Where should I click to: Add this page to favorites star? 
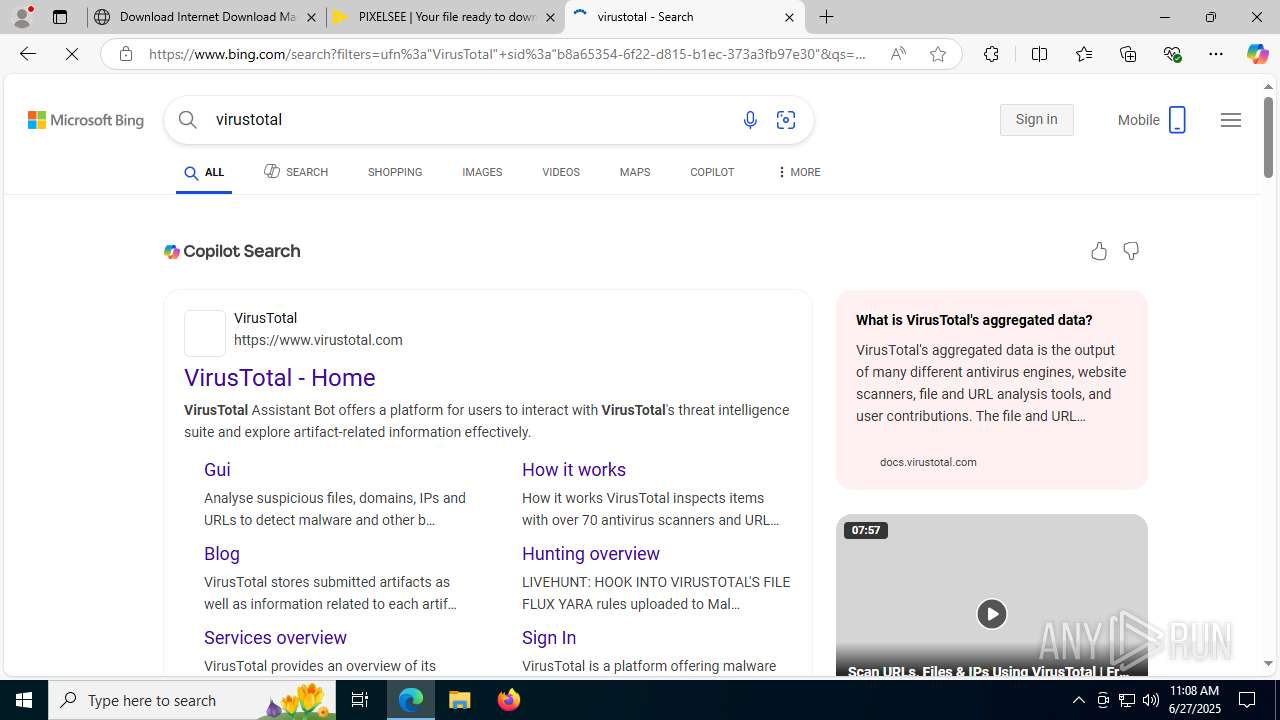937,54
